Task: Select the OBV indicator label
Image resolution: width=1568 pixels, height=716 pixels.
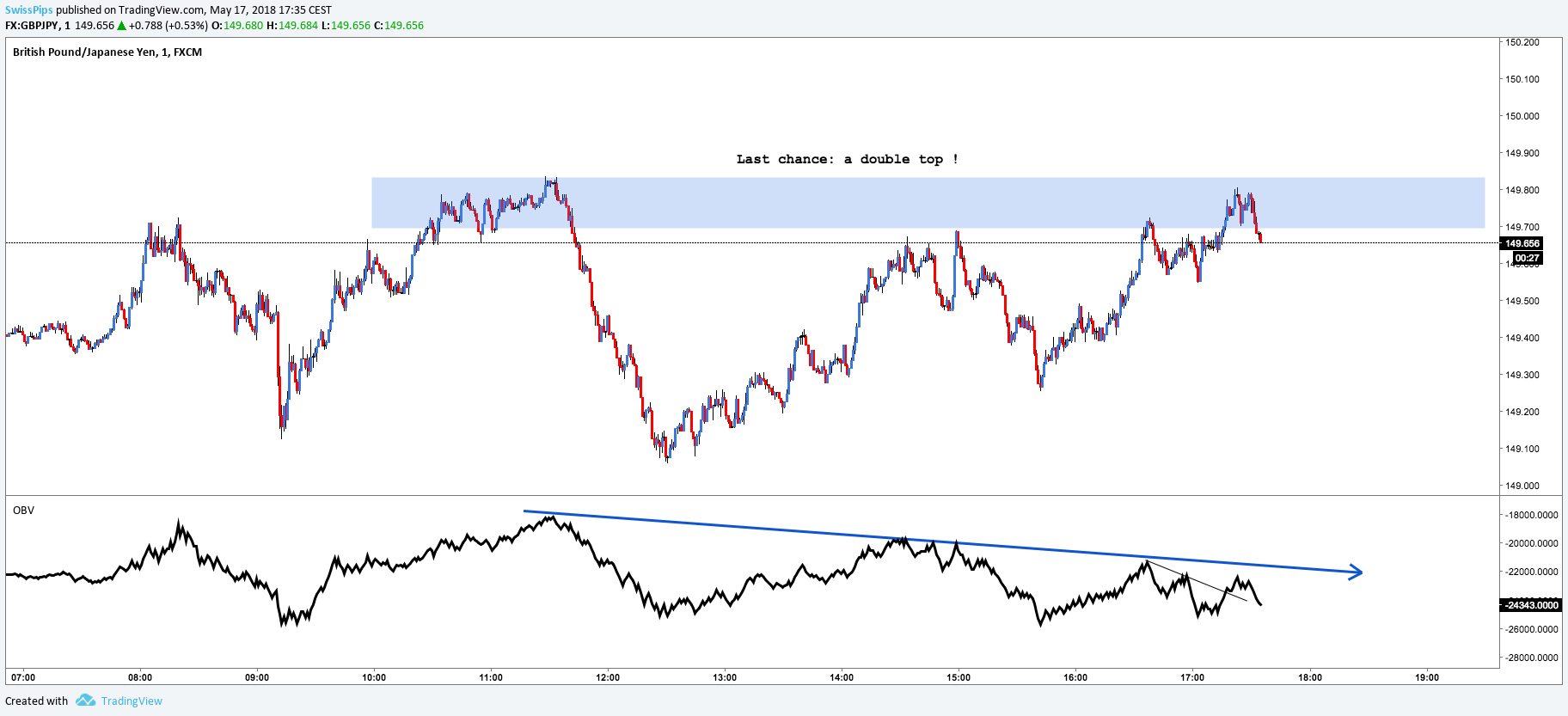Action: tap(23, 511)
